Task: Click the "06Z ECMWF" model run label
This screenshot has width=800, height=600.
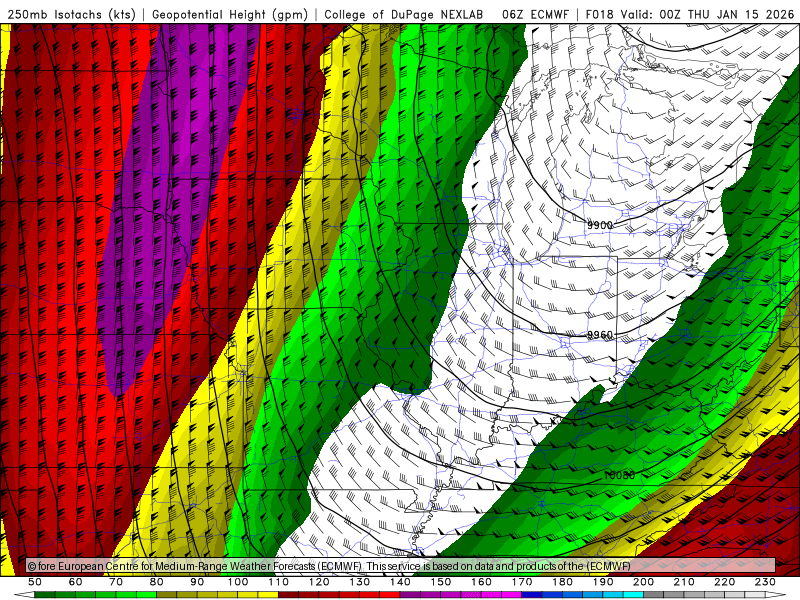Action: [535, 14]
